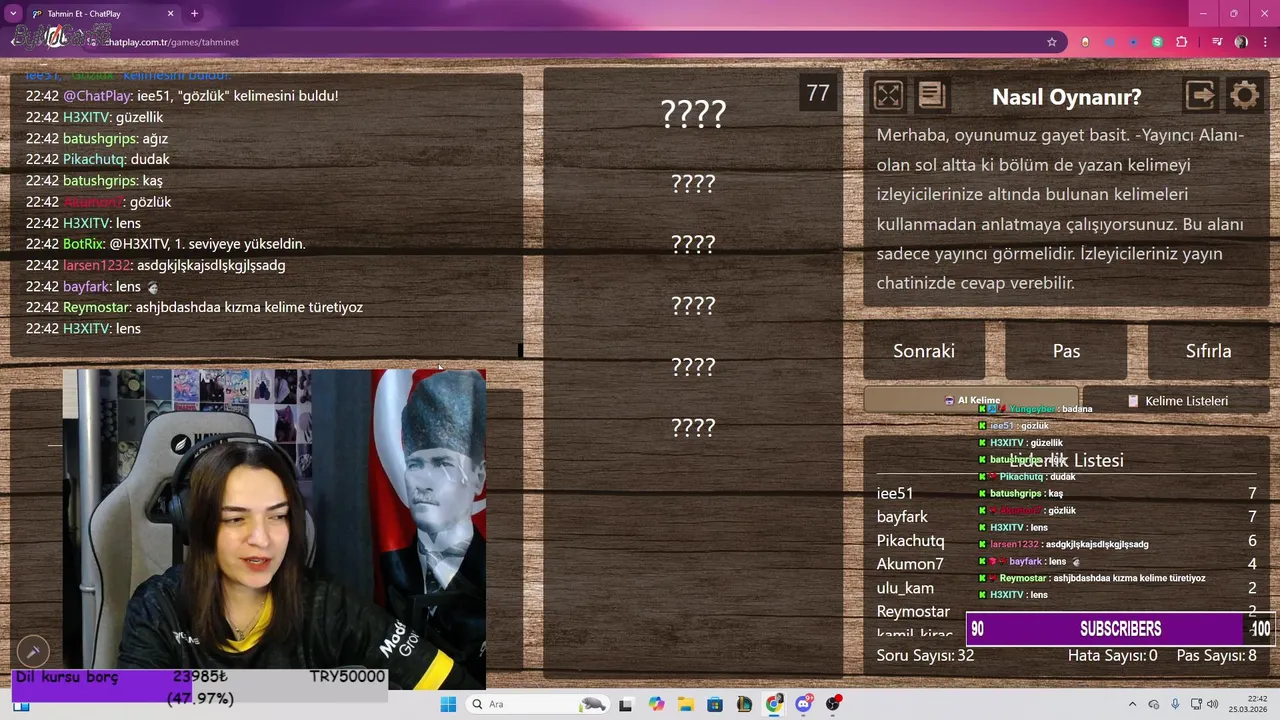Click the Soru Sayısı: 32 counter
Viewport: 1280px width, 720px height.
[x=925, y=655]
